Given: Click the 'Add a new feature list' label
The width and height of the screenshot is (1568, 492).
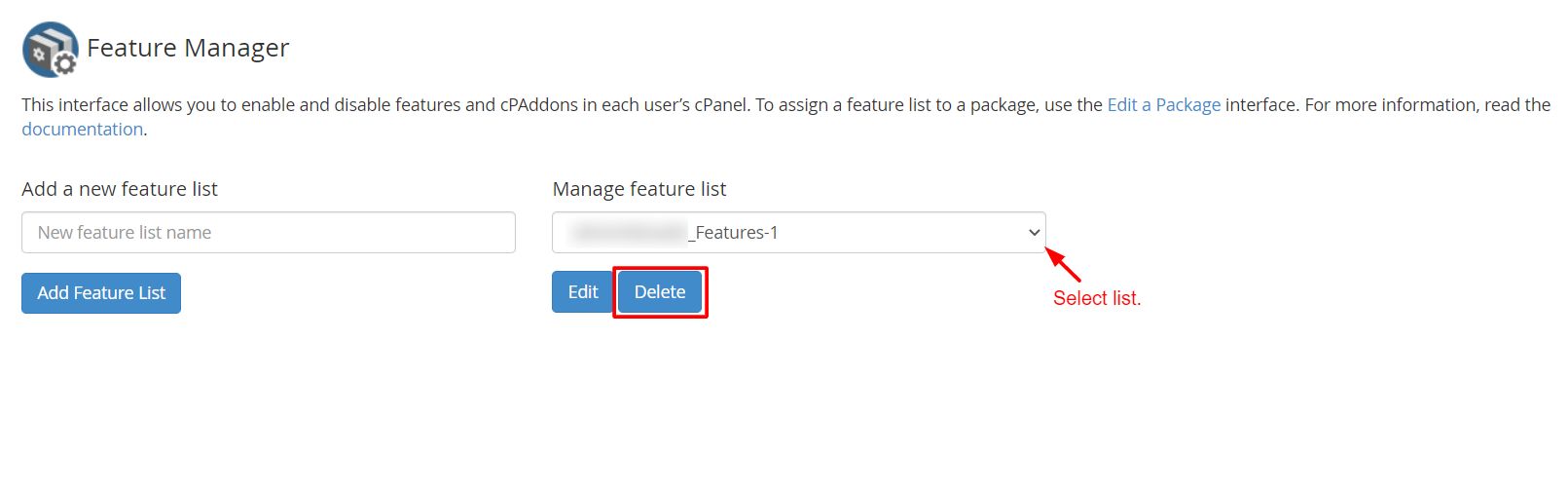Looking at the screenshot, I should point(120,189).
